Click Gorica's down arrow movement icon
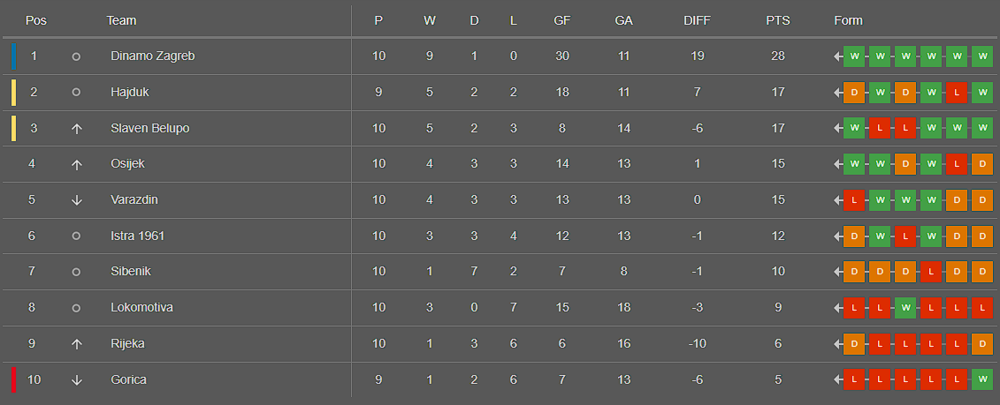Screen dimensions: 1000x405 point(76,380)
